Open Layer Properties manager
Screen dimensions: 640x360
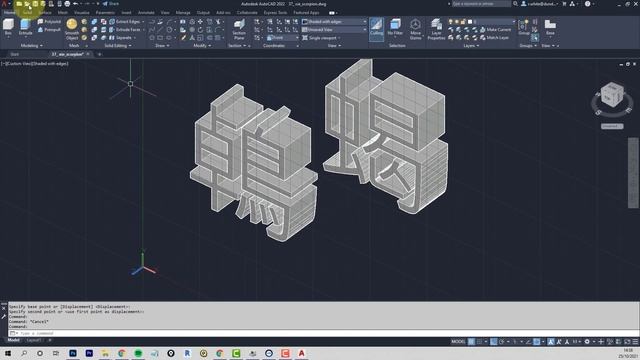coord(436,29)
